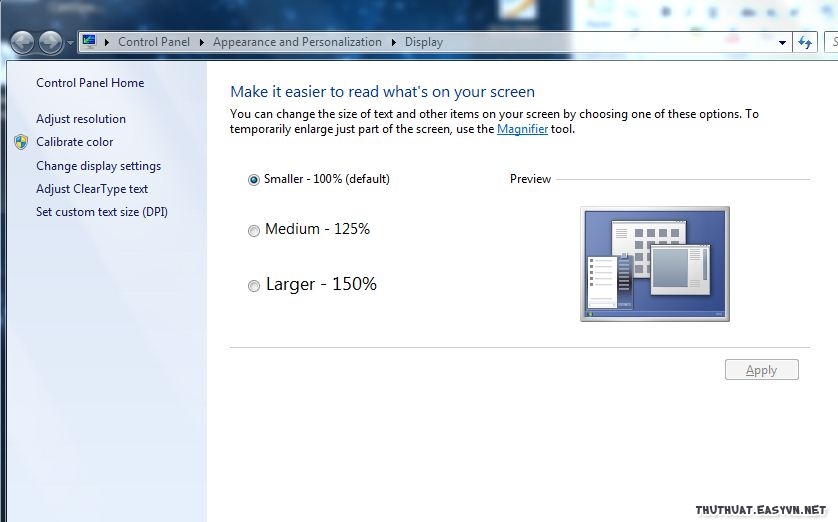Click Appearance and Personalization breadcrumb
Image resolution: width=838 pixels, height=522 pixels.
pyautogui.click(x=297, y=42)
